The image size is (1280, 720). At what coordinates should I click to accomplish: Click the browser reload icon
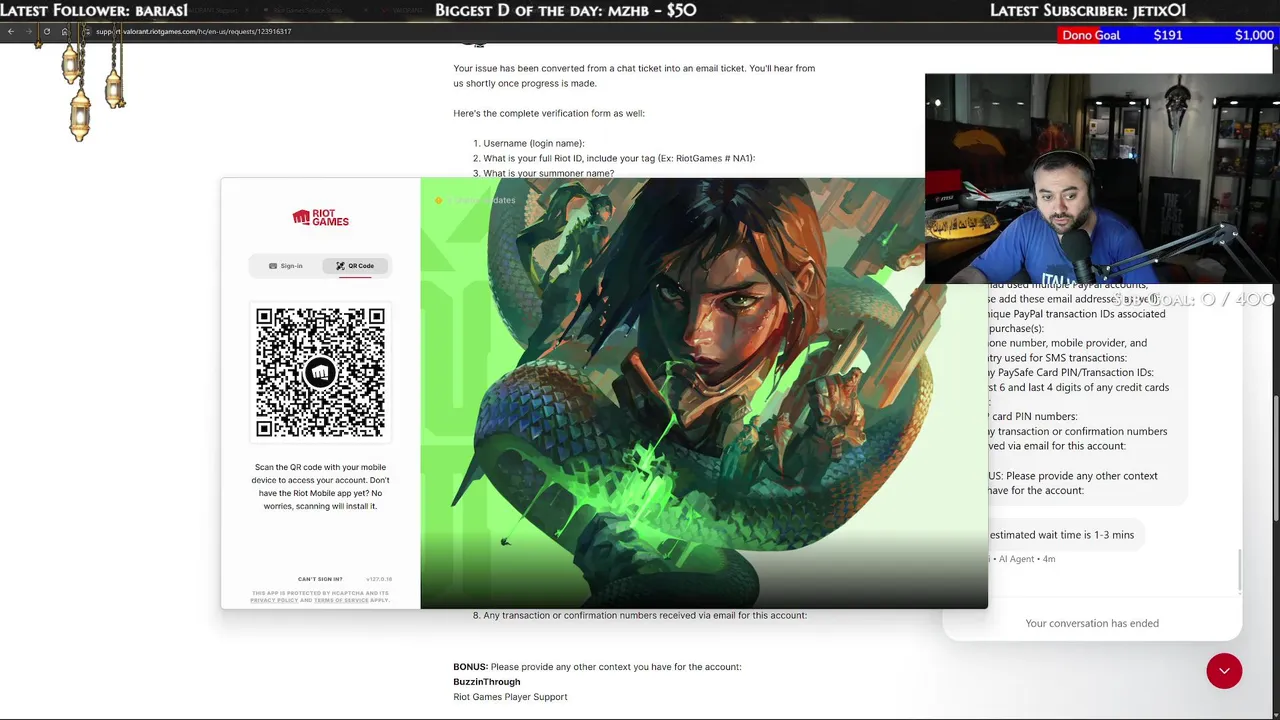coord(46,31)
